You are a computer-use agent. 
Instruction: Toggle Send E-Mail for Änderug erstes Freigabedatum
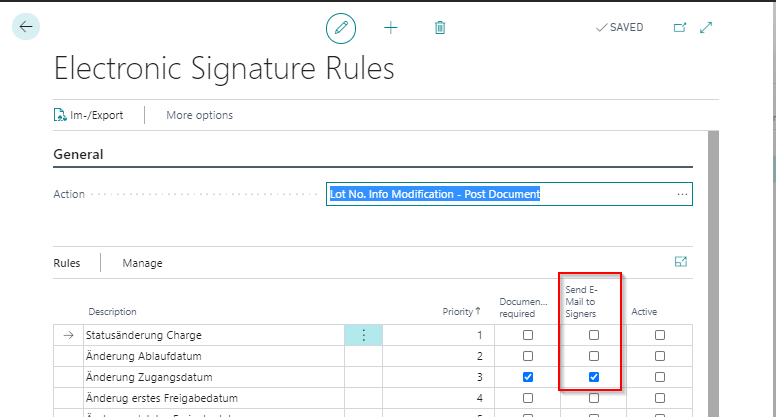(594, 398)
